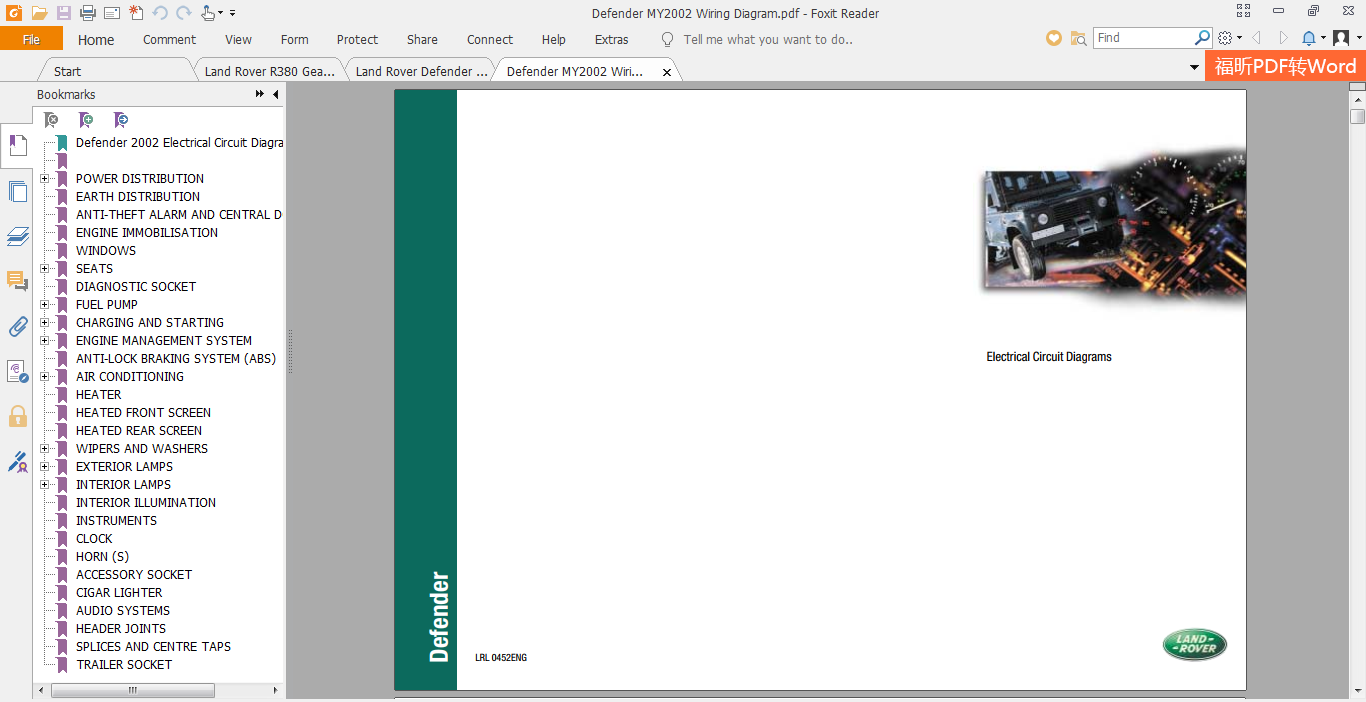1366x702 pixels.
Task: Click the delete bookmark icon
Action: pyautogui.click(x=52, y=120)
